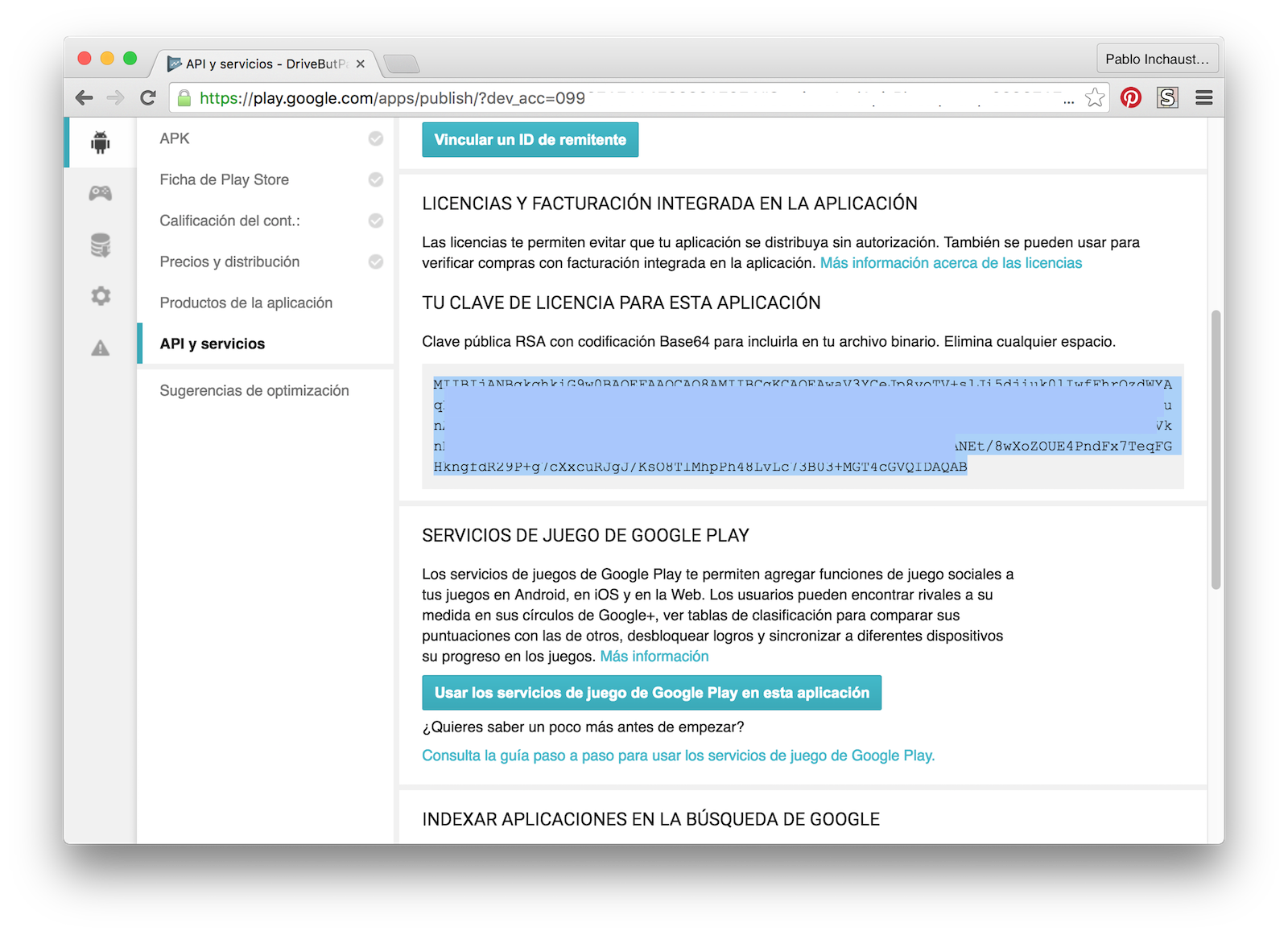
Task: Select API y servicios menu item
Action: (x=212, y=344)
